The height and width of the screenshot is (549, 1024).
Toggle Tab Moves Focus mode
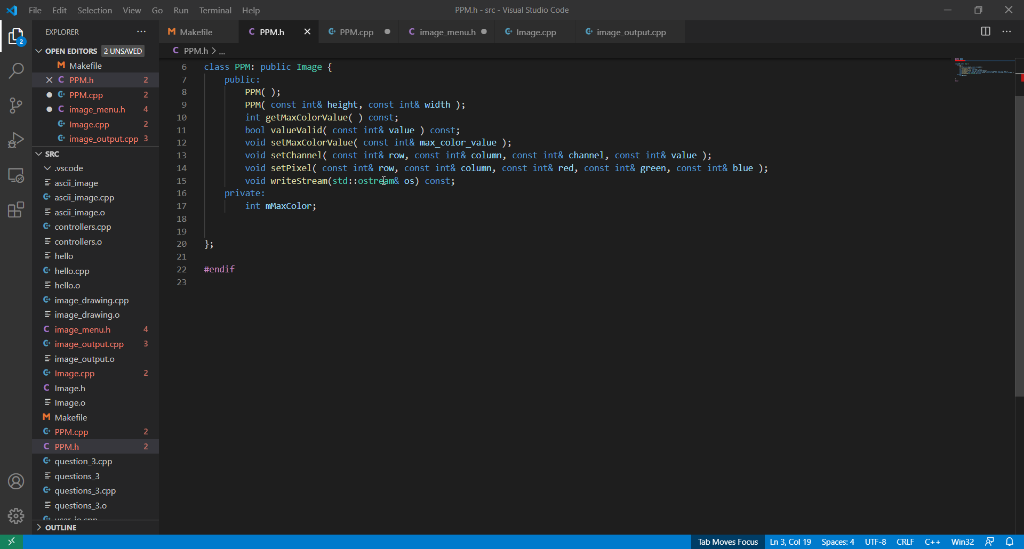727,542
